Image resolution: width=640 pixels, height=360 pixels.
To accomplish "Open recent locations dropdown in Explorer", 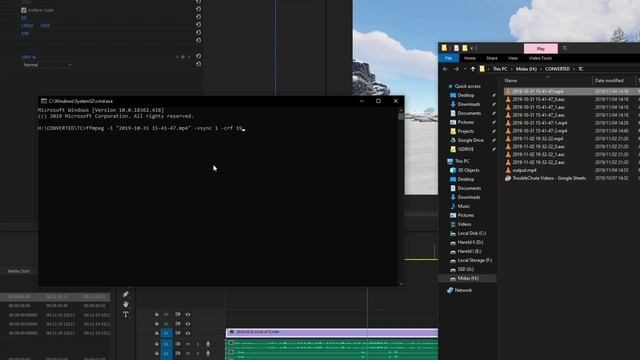I will pos(465,69).
